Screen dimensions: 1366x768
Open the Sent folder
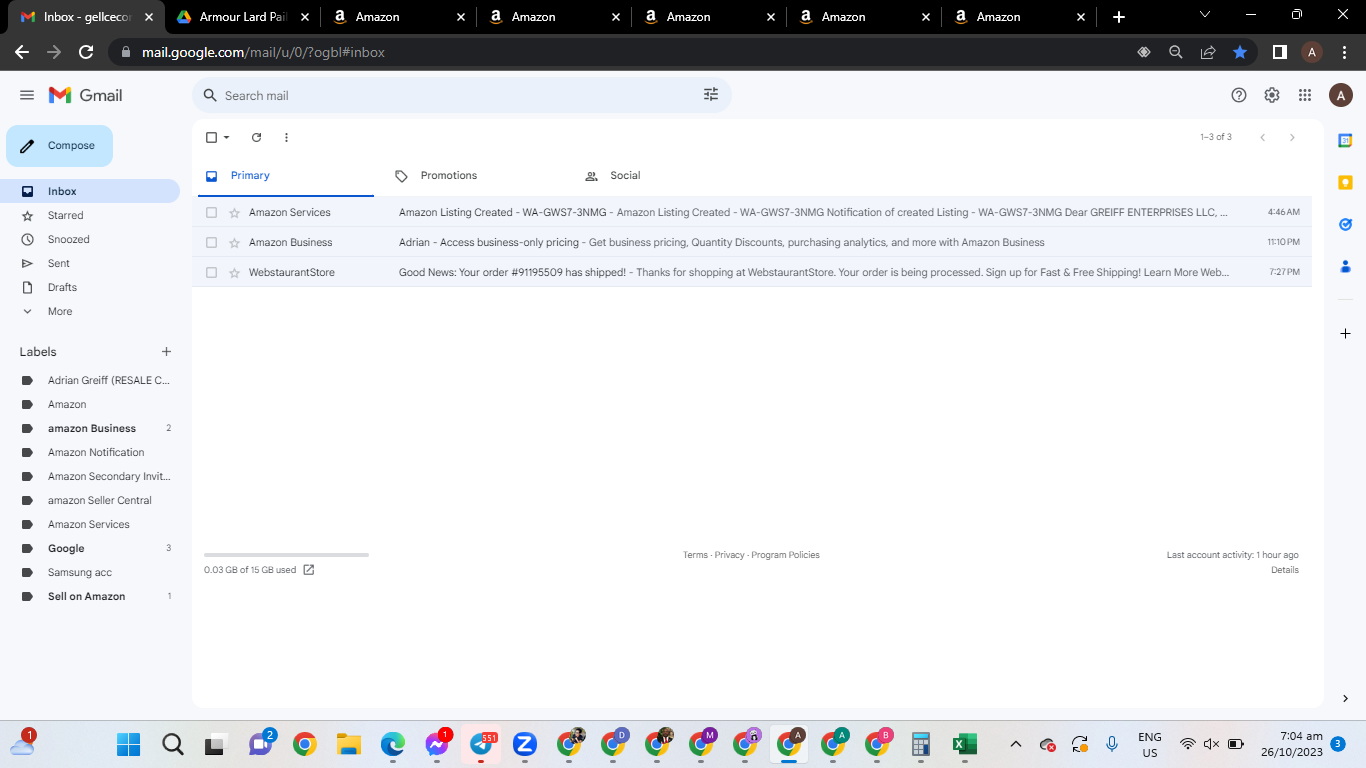tap(90, 263)
